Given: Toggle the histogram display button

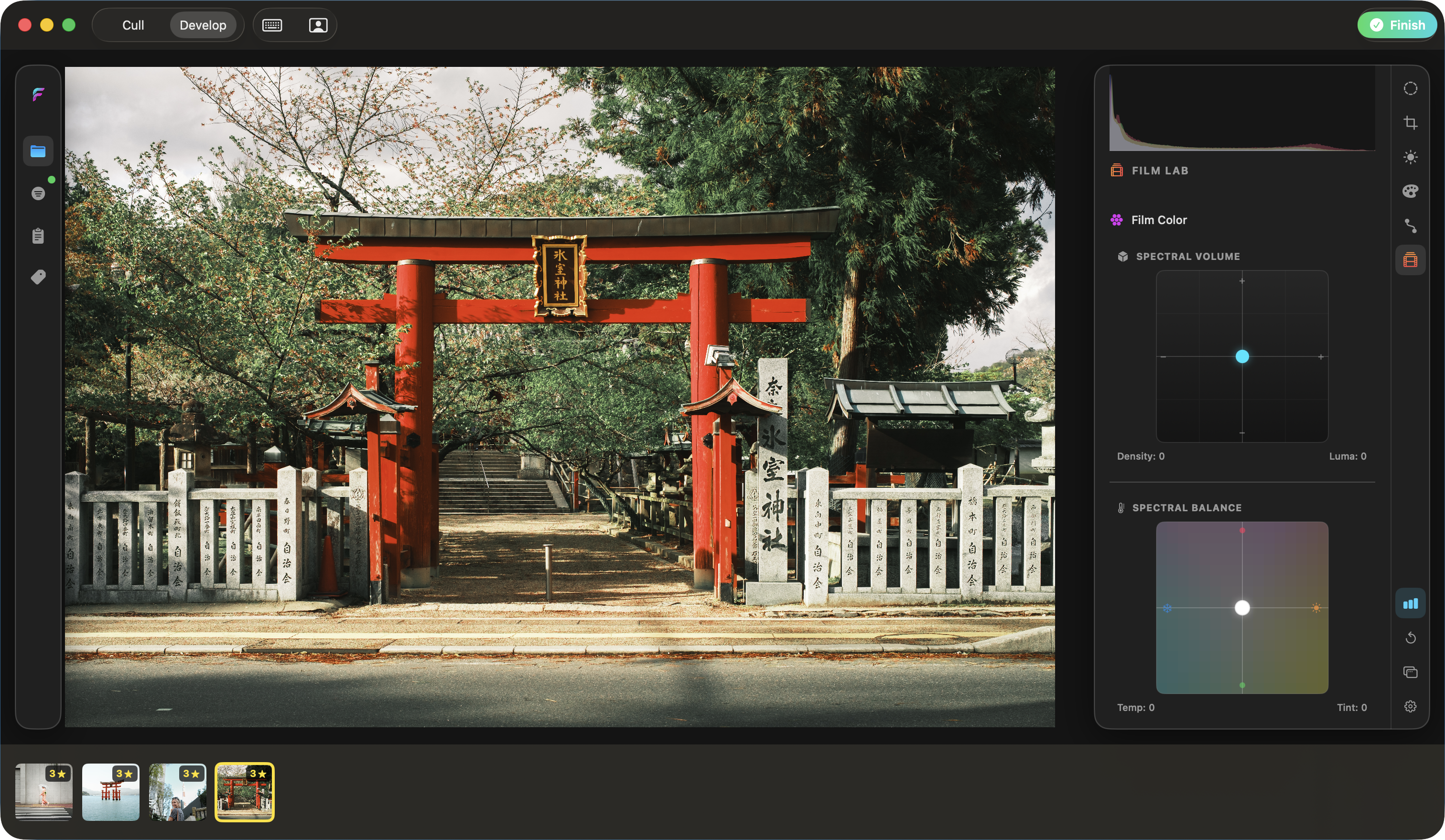Looking at the screenshot, I should click(1410, 603).
